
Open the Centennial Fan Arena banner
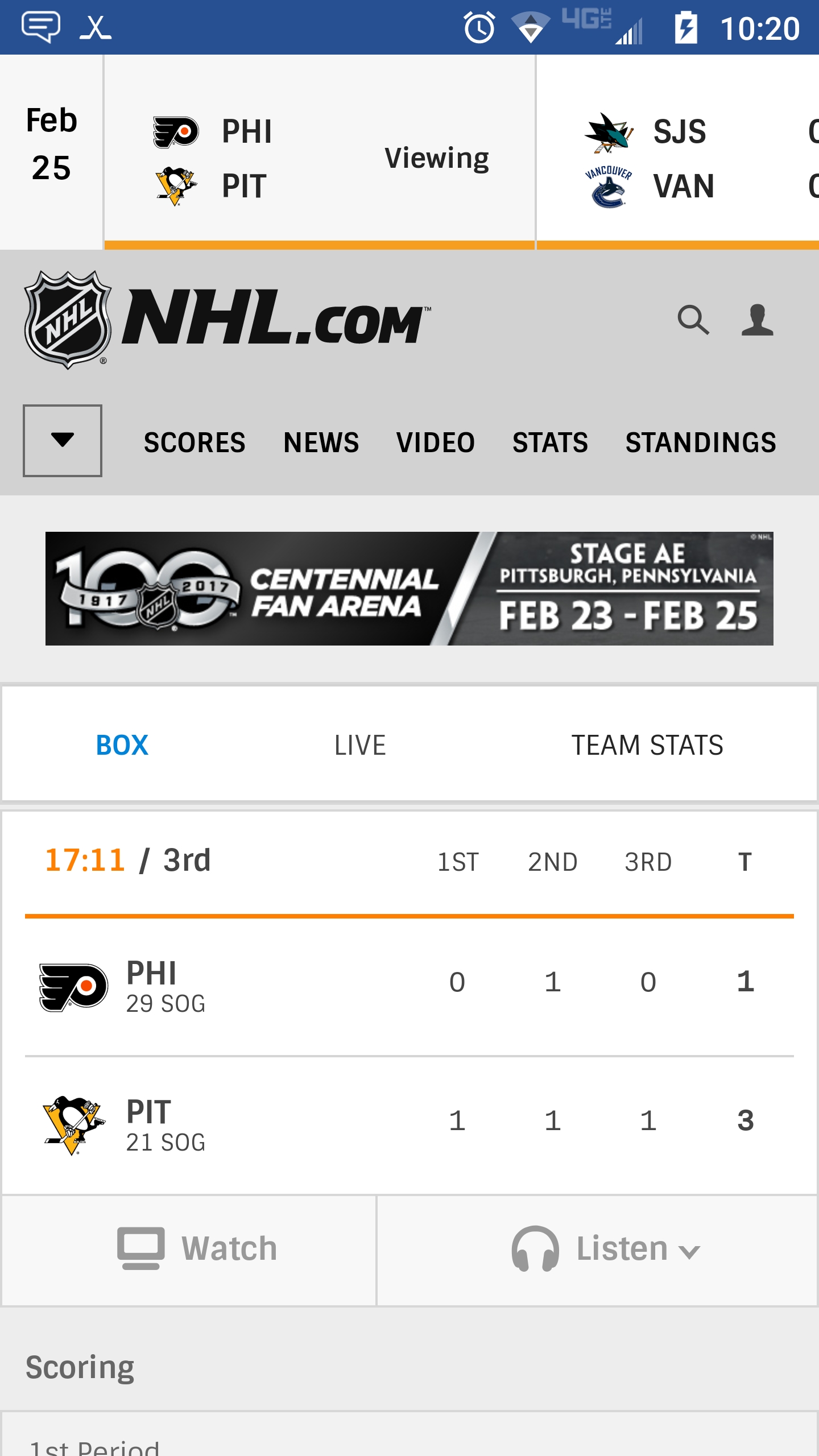tap(409, 589)
